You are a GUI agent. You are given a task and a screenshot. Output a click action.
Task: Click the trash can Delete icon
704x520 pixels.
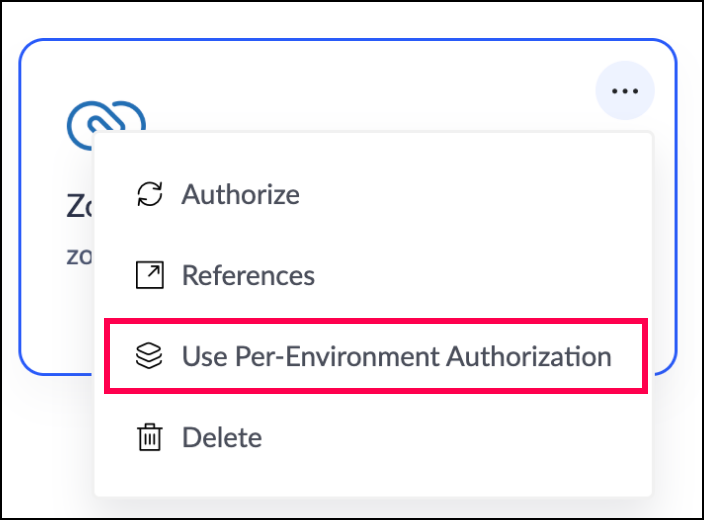[x=149, y=437]
